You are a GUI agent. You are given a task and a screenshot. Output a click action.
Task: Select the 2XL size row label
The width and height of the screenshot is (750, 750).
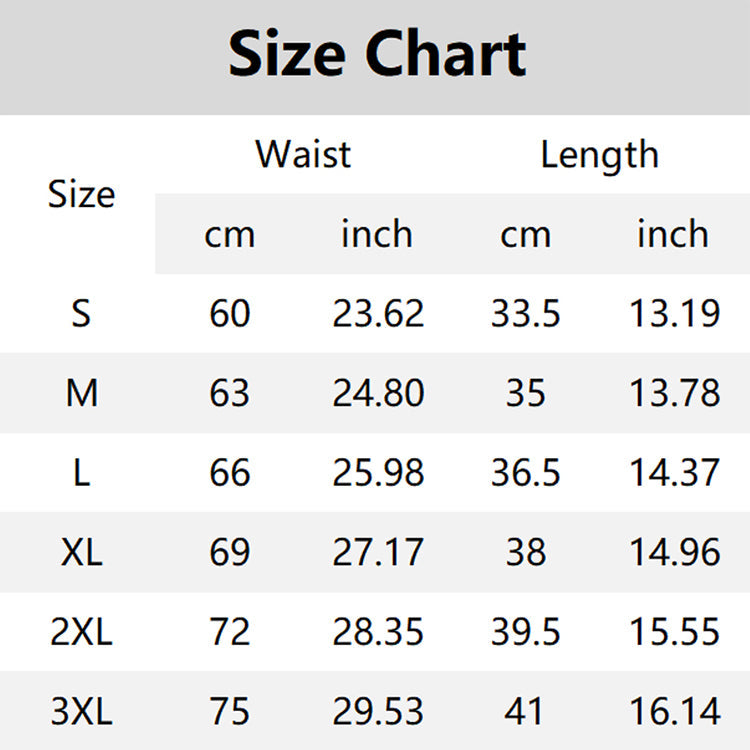pos(81,632)
